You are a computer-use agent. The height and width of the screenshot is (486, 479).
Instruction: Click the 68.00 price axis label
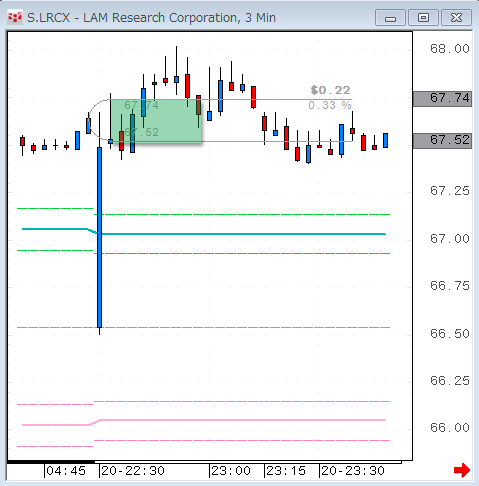pyautogui.click(x=449, y=49)
